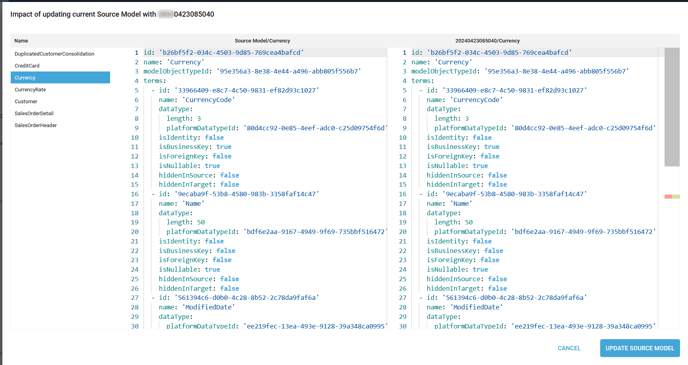Click the UPDATE SOURCE MODEL button
The height and width of the screenshot is (365, 688).
[x=640, y=348]
